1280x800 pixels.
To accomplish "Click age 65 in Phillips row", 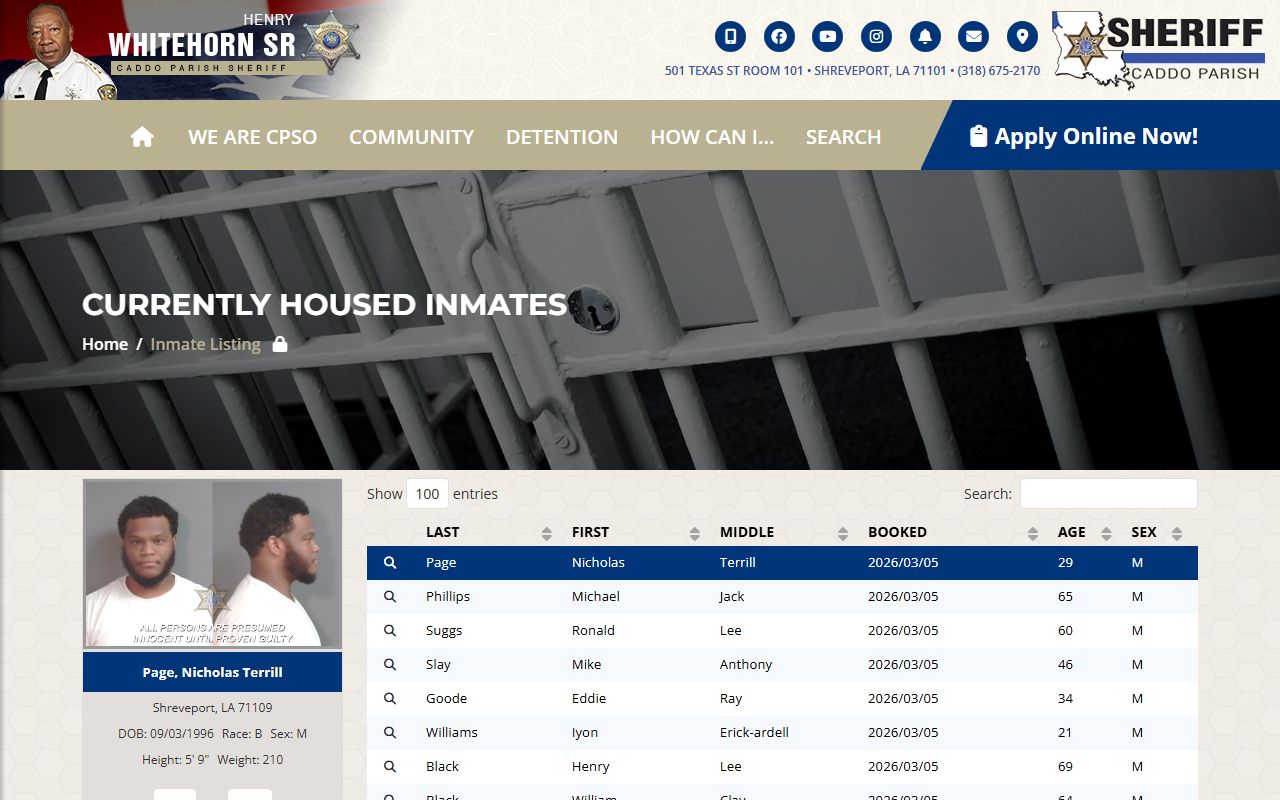I will pos(1065,597).
